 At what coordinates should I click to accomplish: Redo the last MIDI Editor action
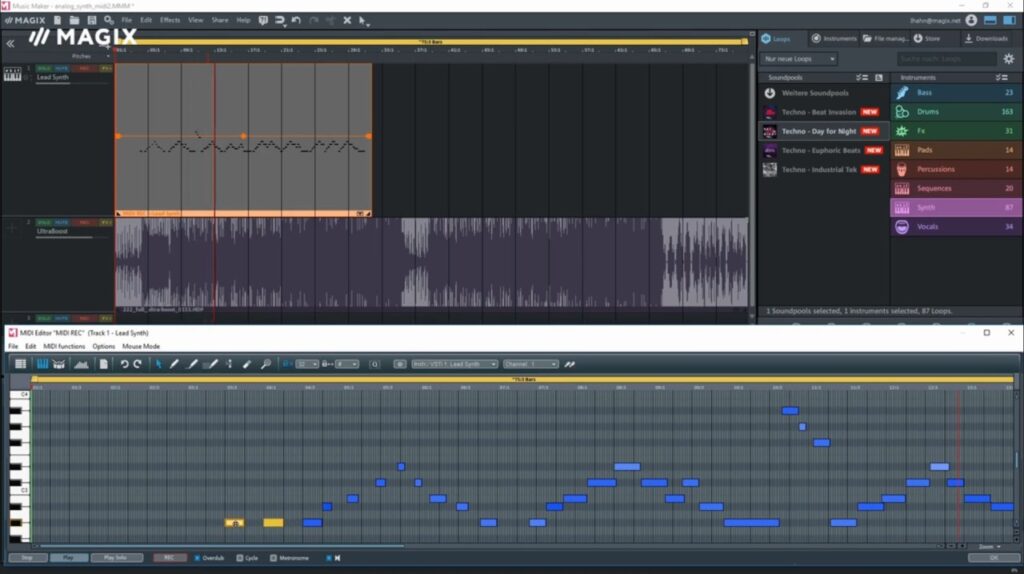point(137,364)
